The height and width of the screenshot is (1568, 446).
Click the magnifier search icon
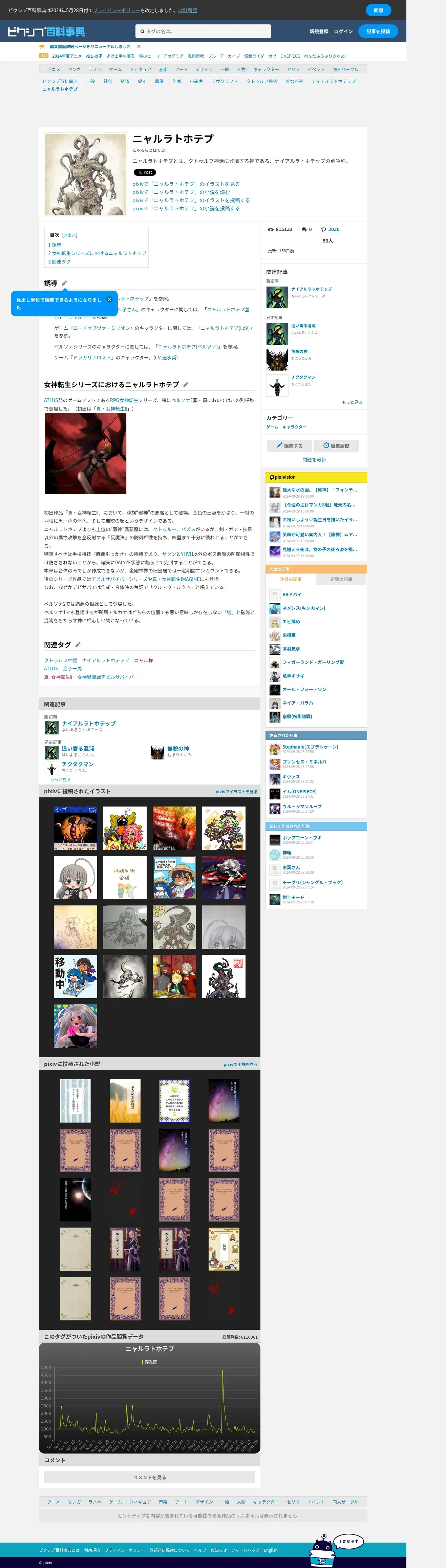142,32
